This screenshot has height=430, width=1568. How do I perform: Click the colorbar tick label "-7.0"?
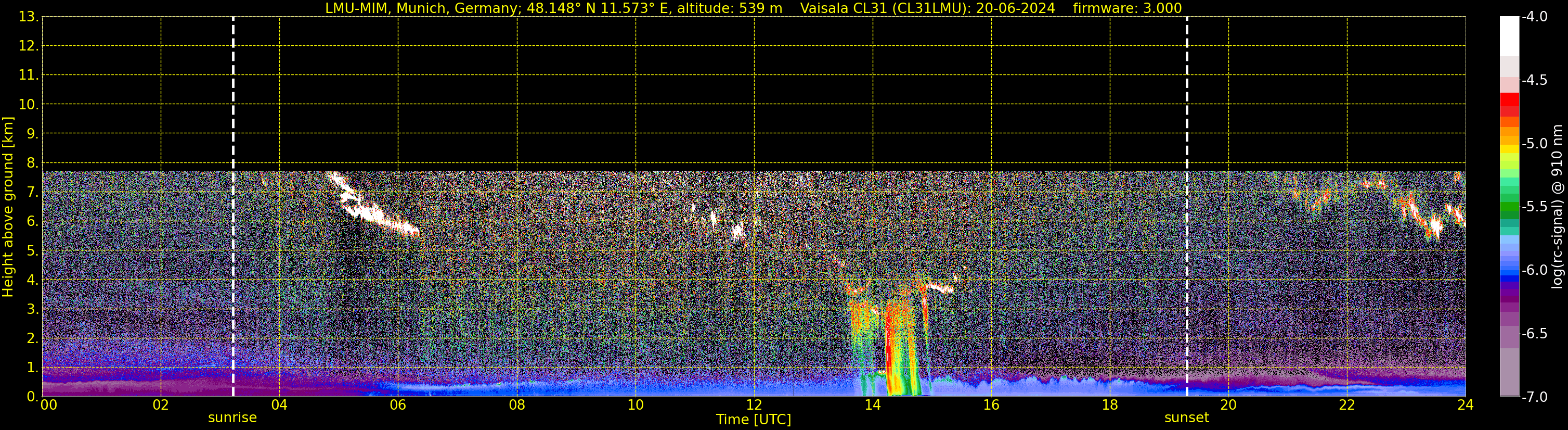pos(1534,397)
